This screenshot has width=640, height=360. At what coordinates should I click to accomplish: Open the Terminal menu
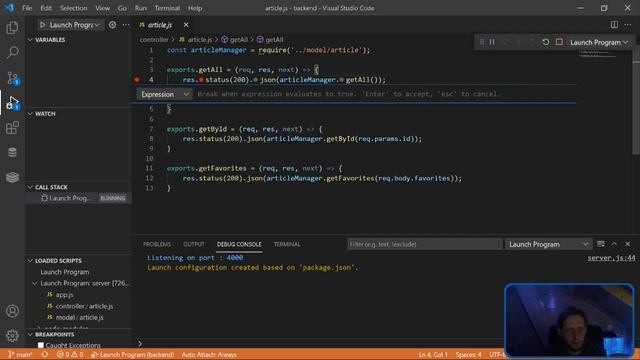(x=167, y=8)
